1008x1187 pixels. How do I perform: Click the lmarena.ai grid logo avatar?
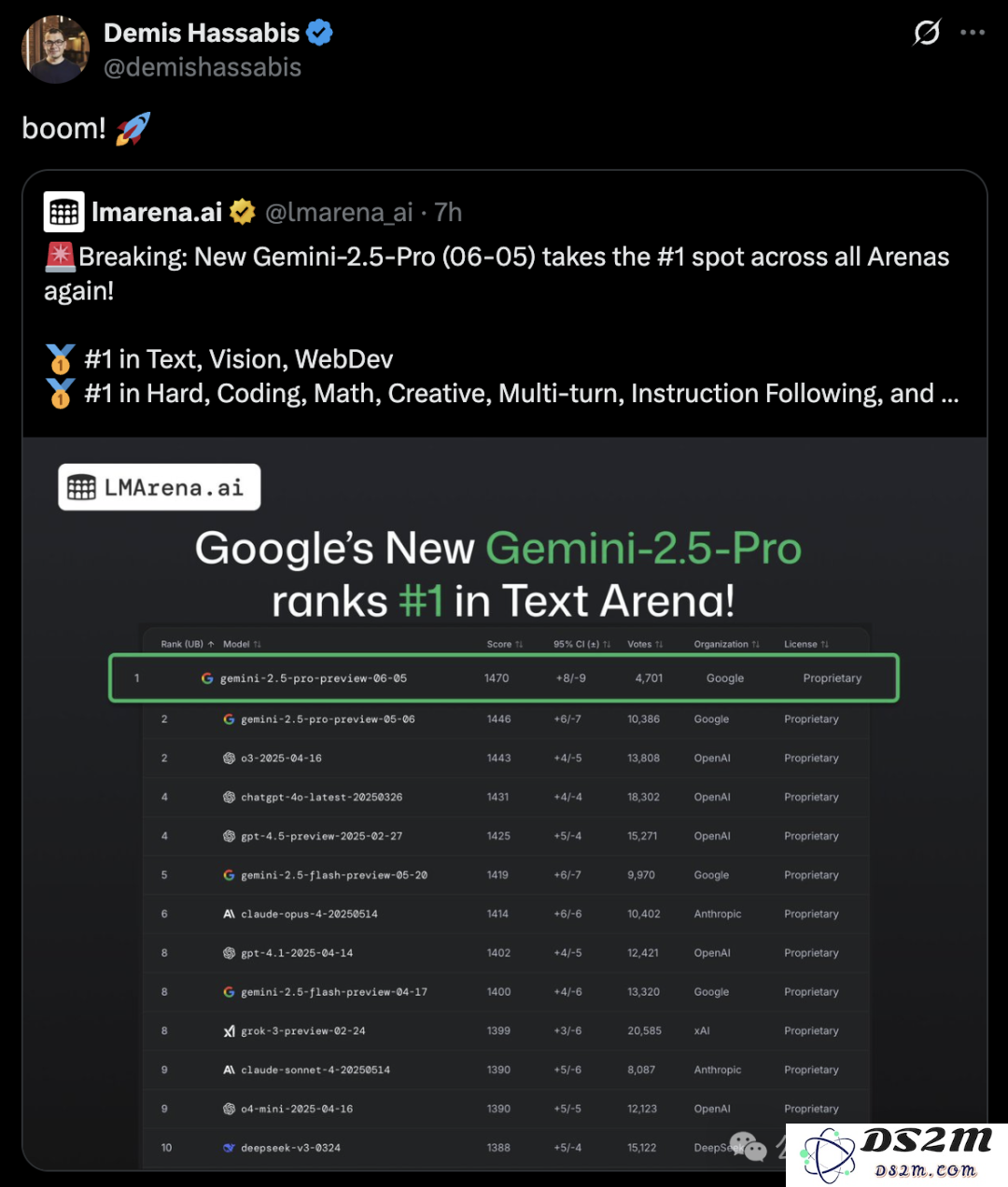pos(64,212)
